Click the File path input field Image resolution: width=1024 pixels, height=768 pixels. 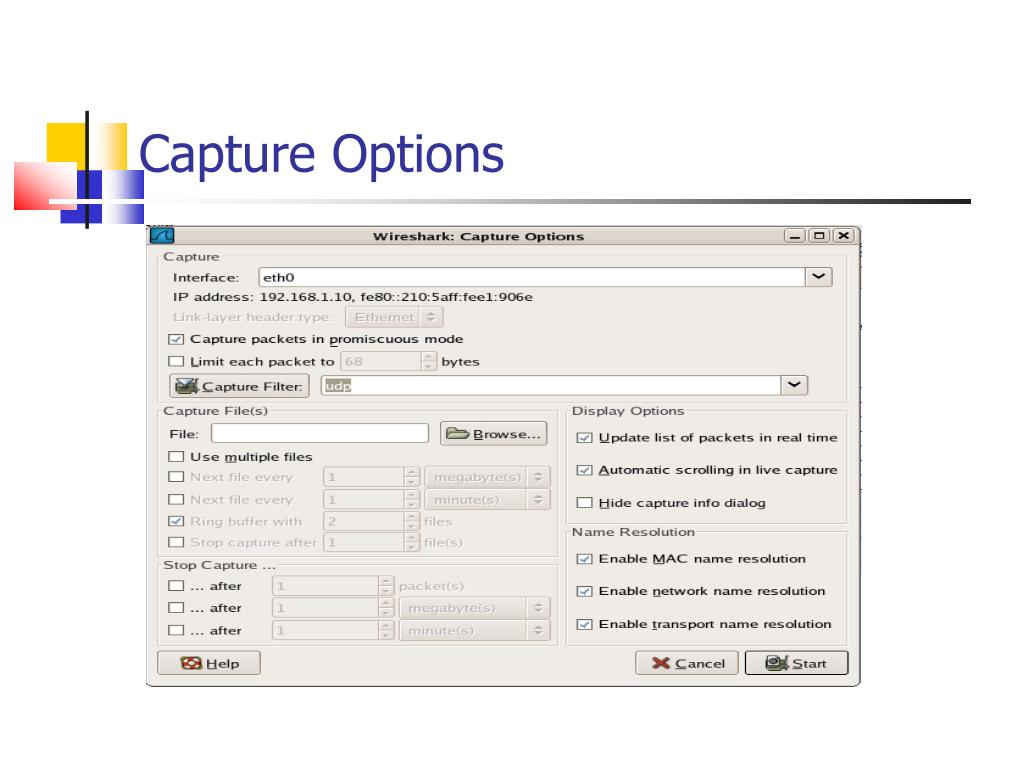320,434
